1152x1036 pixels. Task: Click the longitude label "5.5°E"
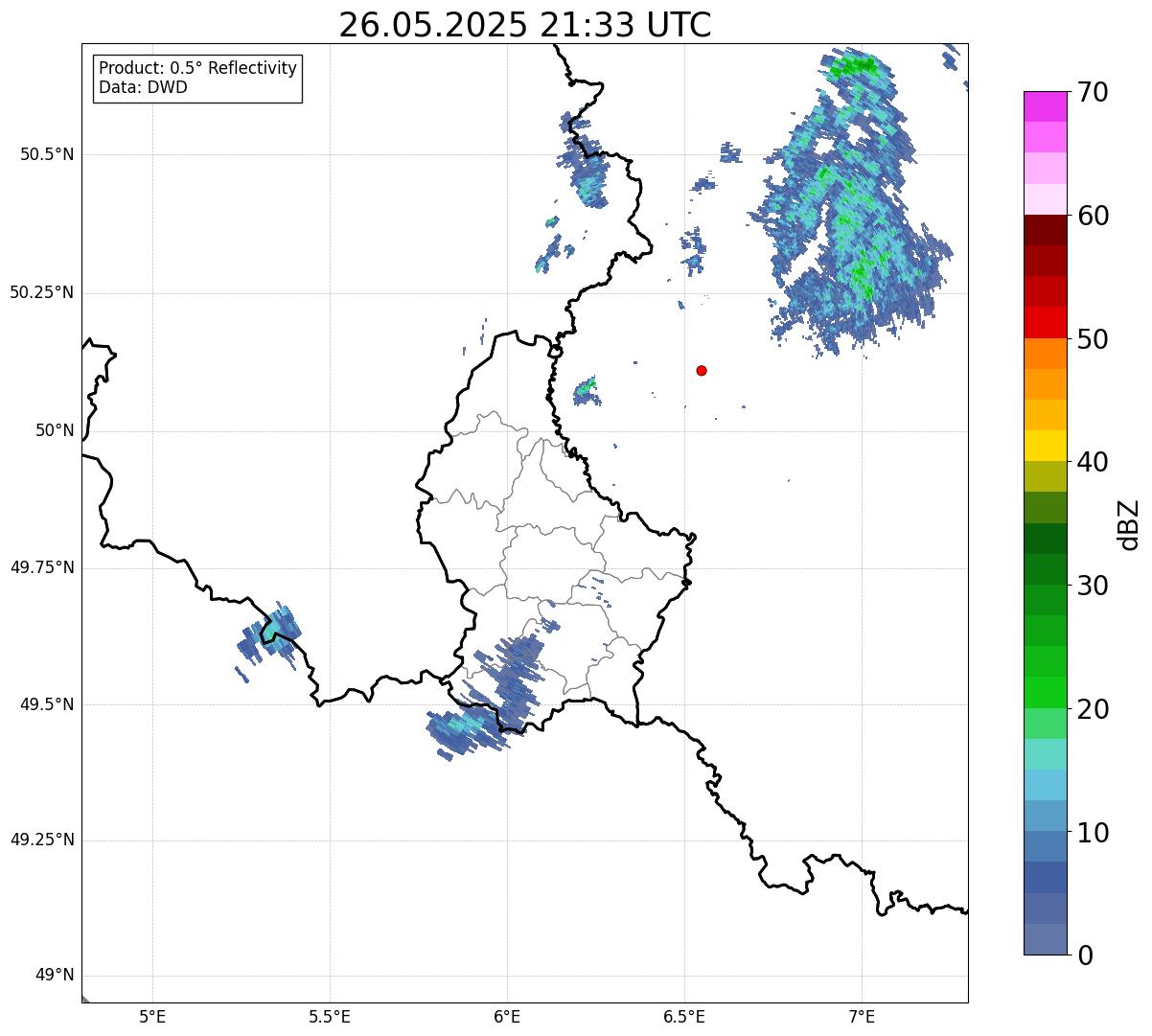click(x=330, y=1017)
